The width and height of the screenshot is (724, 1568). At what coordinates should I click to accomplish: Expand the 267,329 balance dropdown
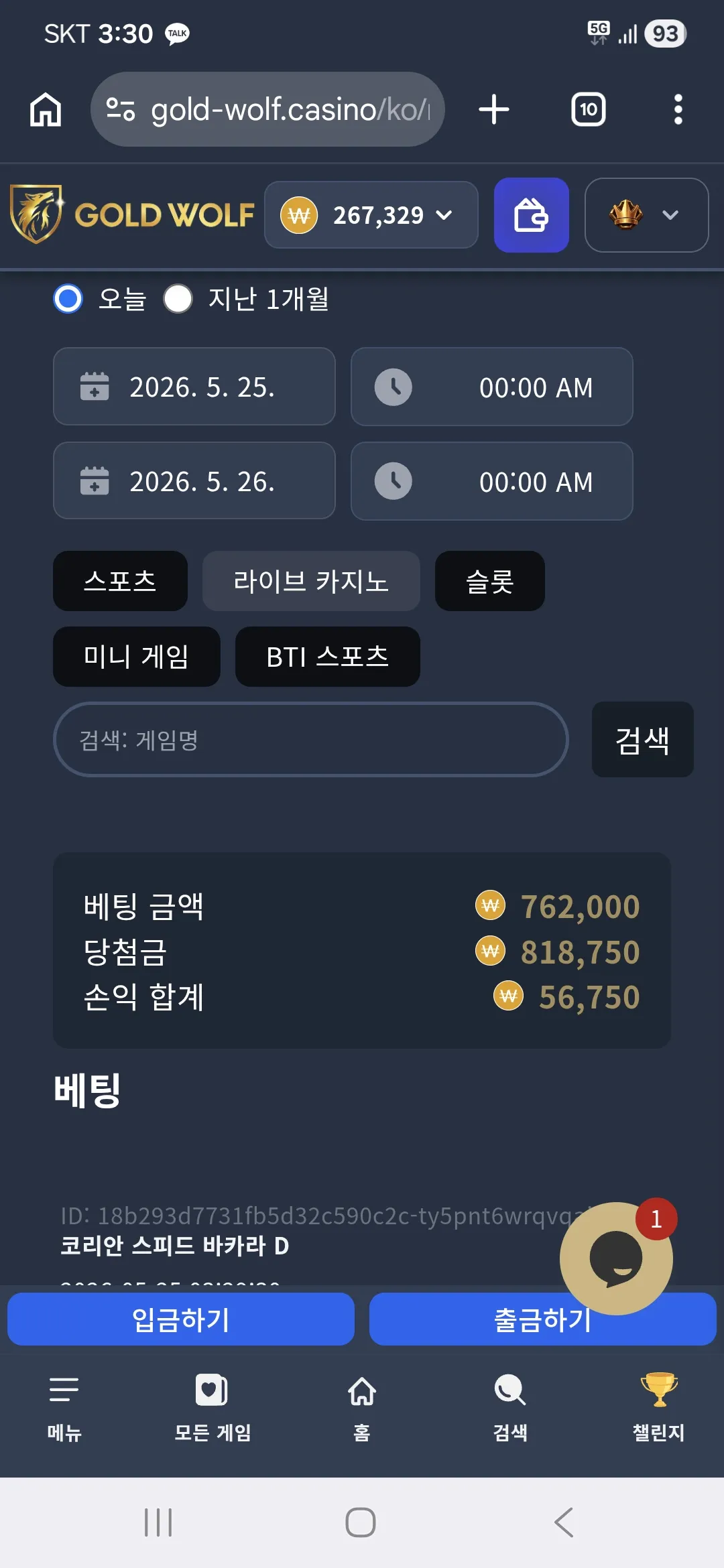coord(371,215)
